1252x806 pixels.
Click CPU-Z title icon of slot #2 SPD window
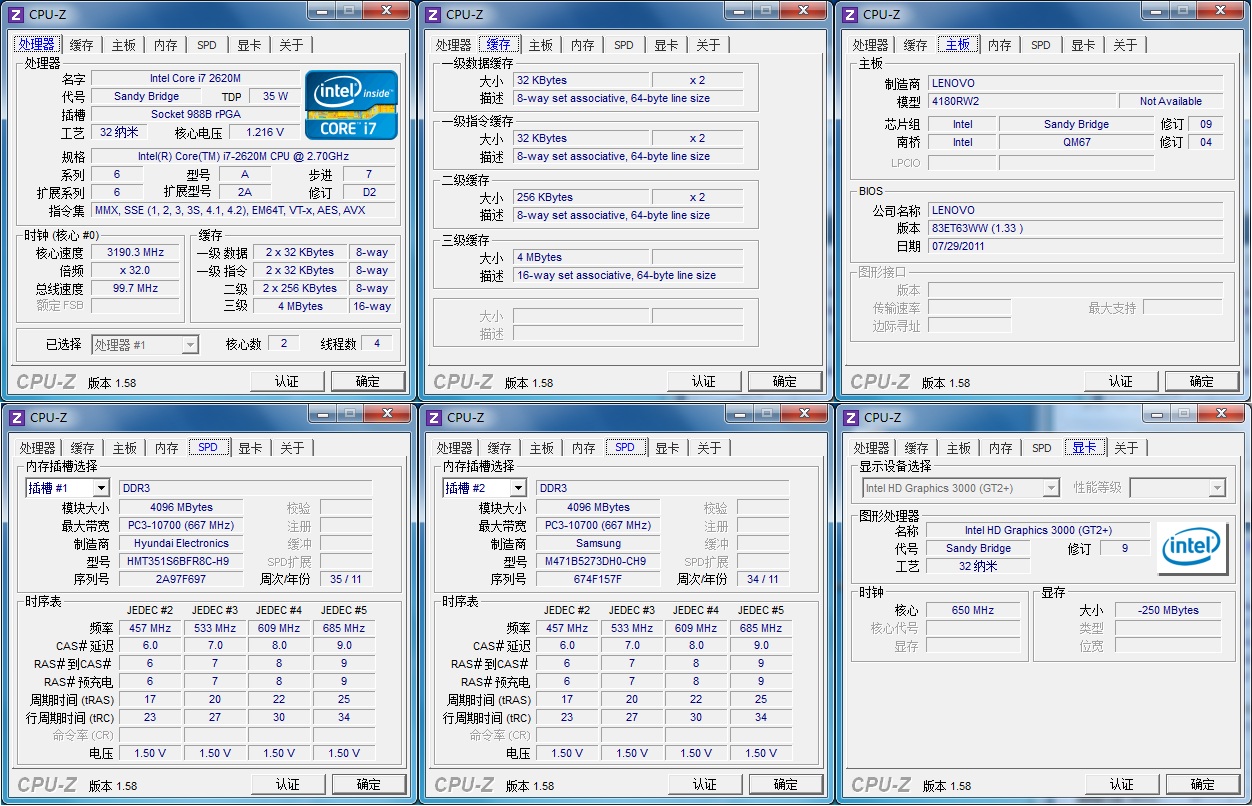pos(433,417)
